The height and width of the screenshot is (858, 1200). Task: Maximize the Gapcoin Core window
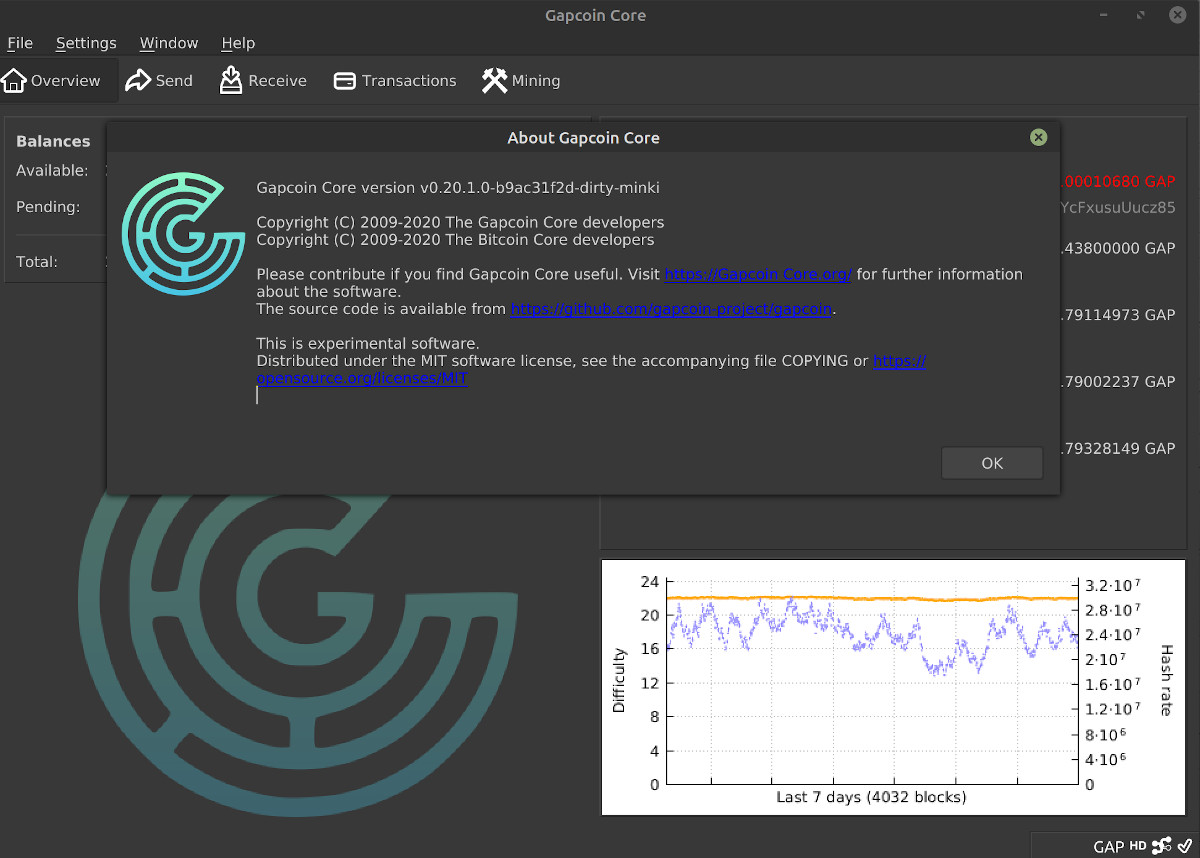click(x=1141, y=15)
